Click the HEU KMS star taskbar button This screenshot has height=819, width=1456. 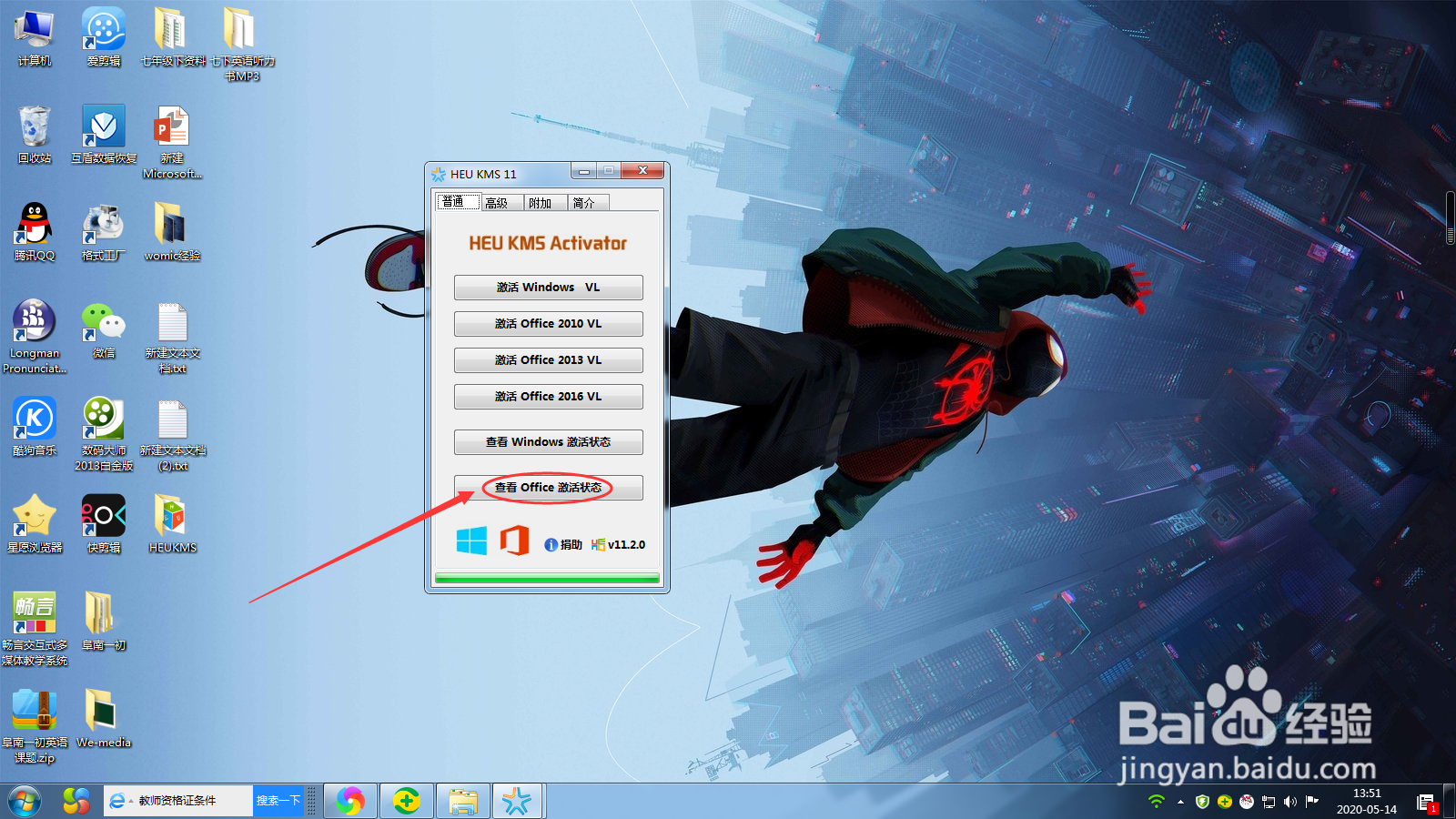click(x=518, y=801)
